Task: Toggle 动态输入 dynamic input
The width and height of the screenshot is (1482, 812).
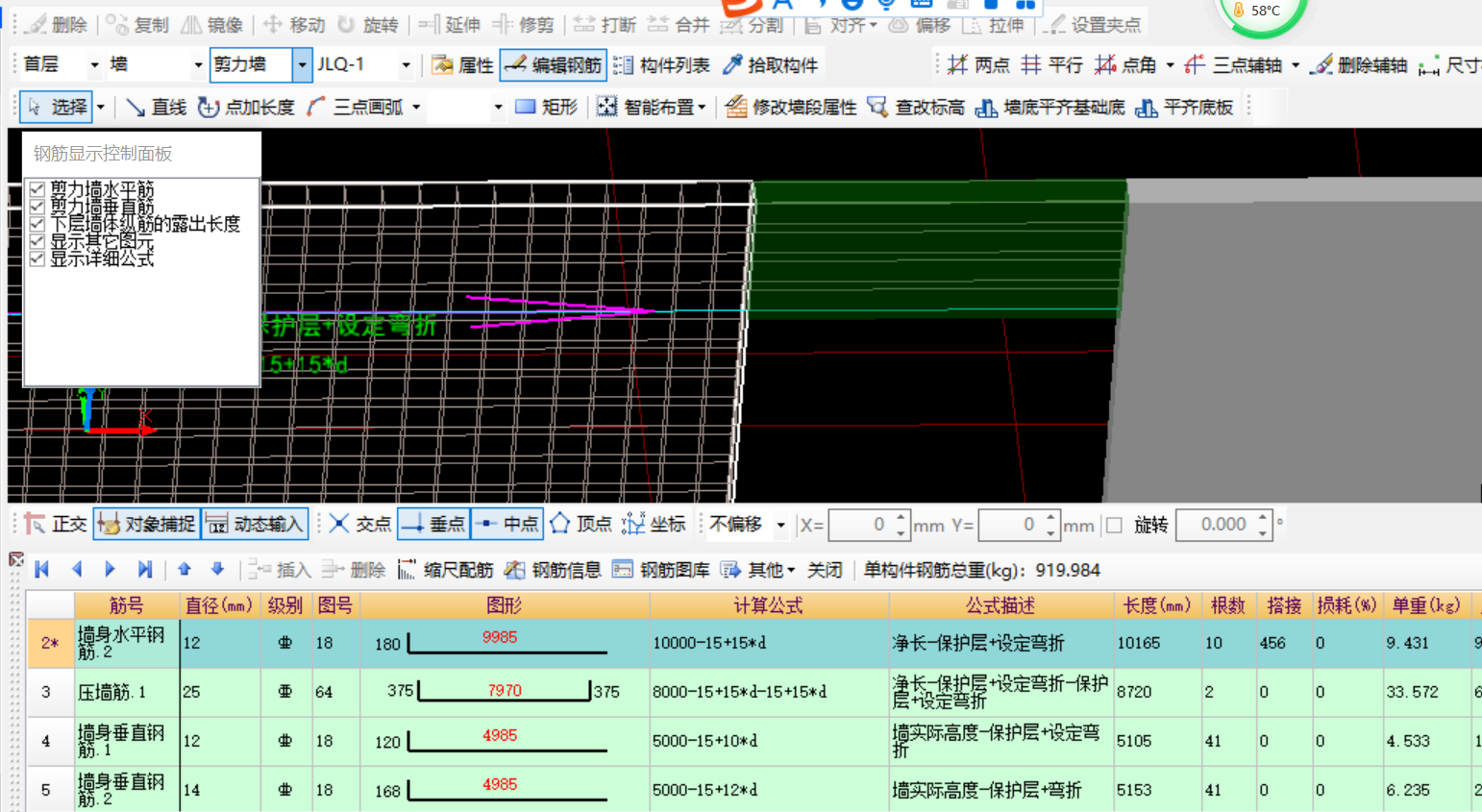Action: [256, 524]
